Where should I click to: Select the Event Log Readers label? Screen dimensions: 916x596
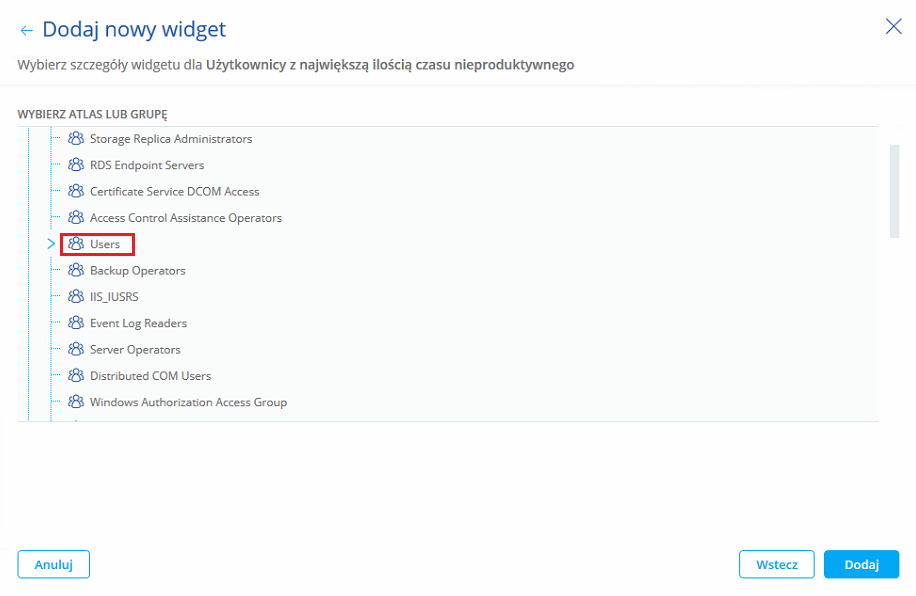[x=138, y=323]
